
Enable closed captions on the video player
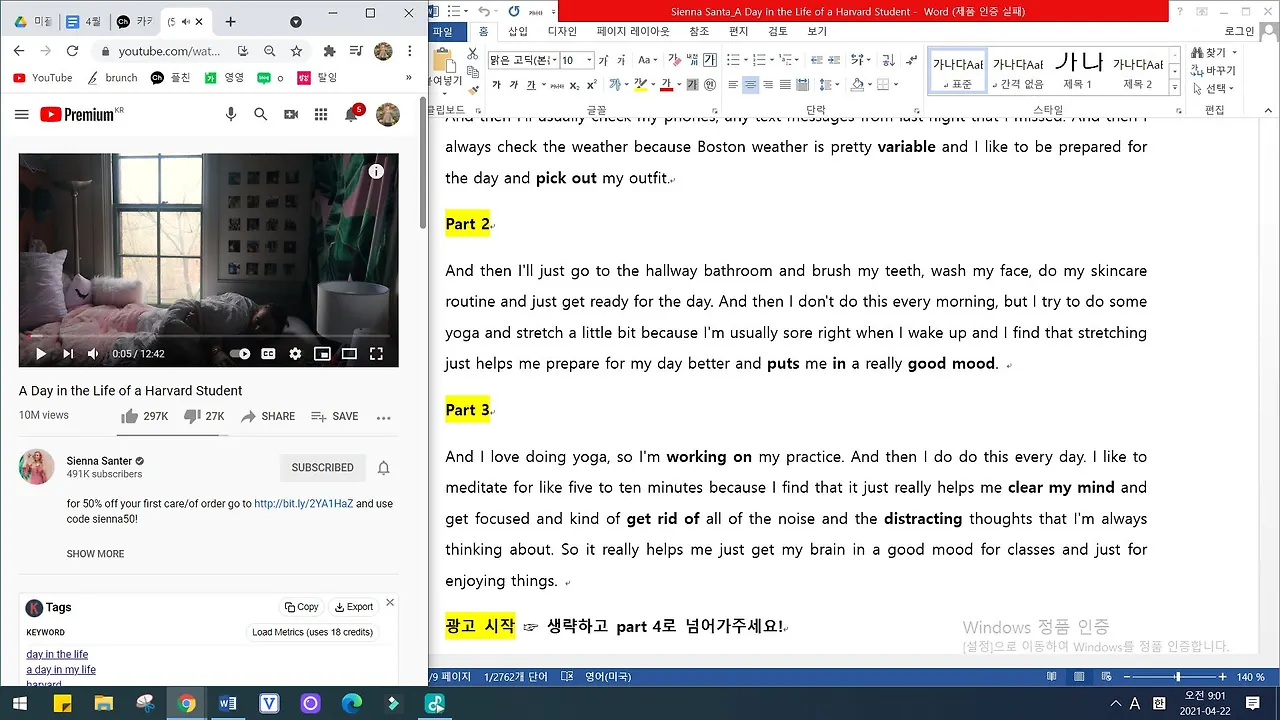[268, 353]
